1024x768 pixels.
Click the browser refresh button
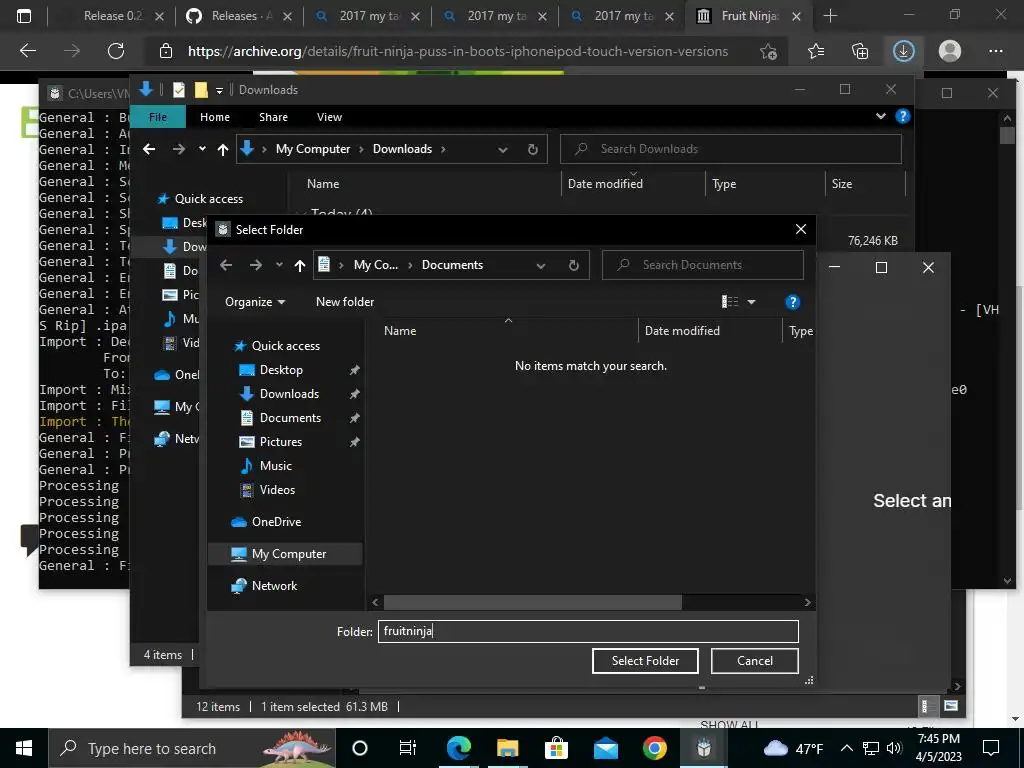click(x=116, y=51)
